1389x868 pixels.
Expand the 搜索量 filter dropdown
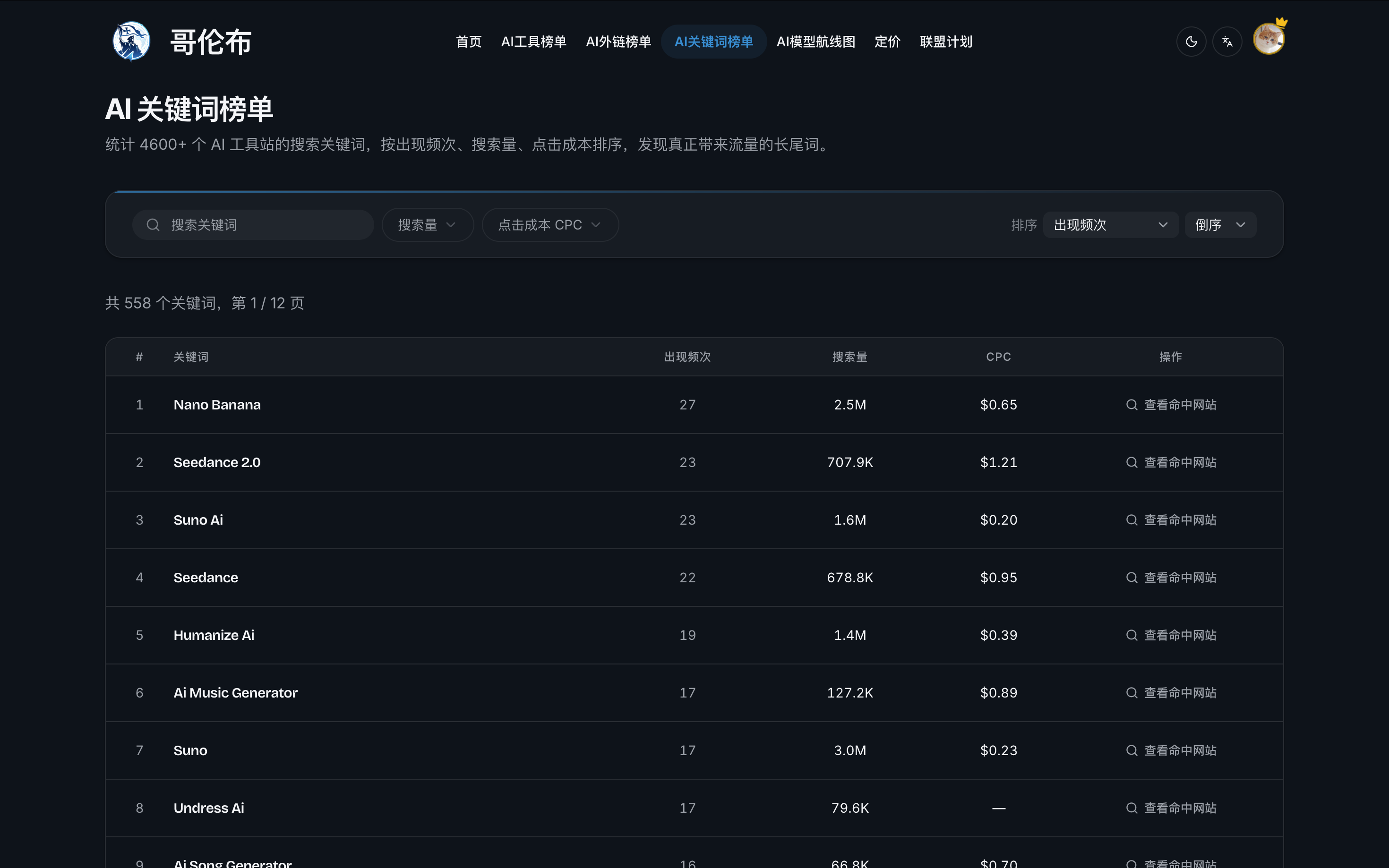tap(428, 224)
